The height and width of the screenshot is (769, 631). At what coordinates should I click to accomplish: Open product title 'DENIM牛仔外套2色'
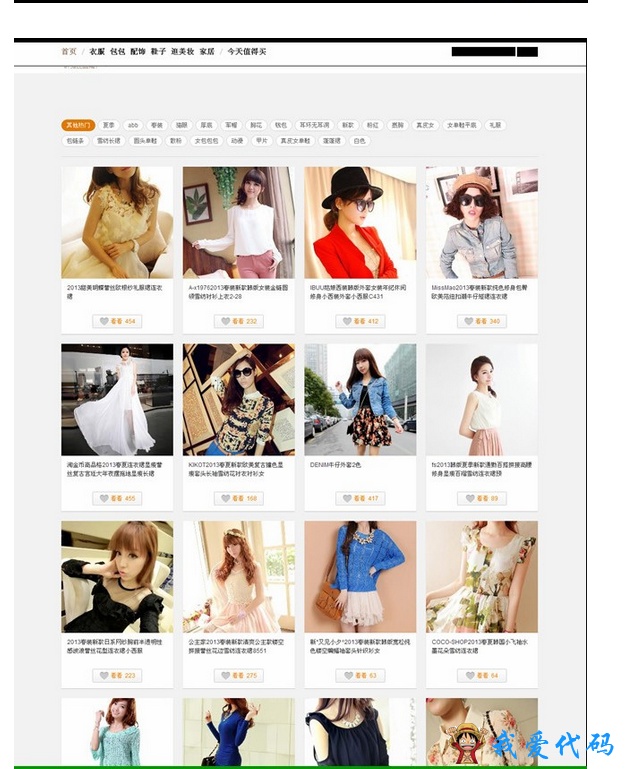click(335, 464)
